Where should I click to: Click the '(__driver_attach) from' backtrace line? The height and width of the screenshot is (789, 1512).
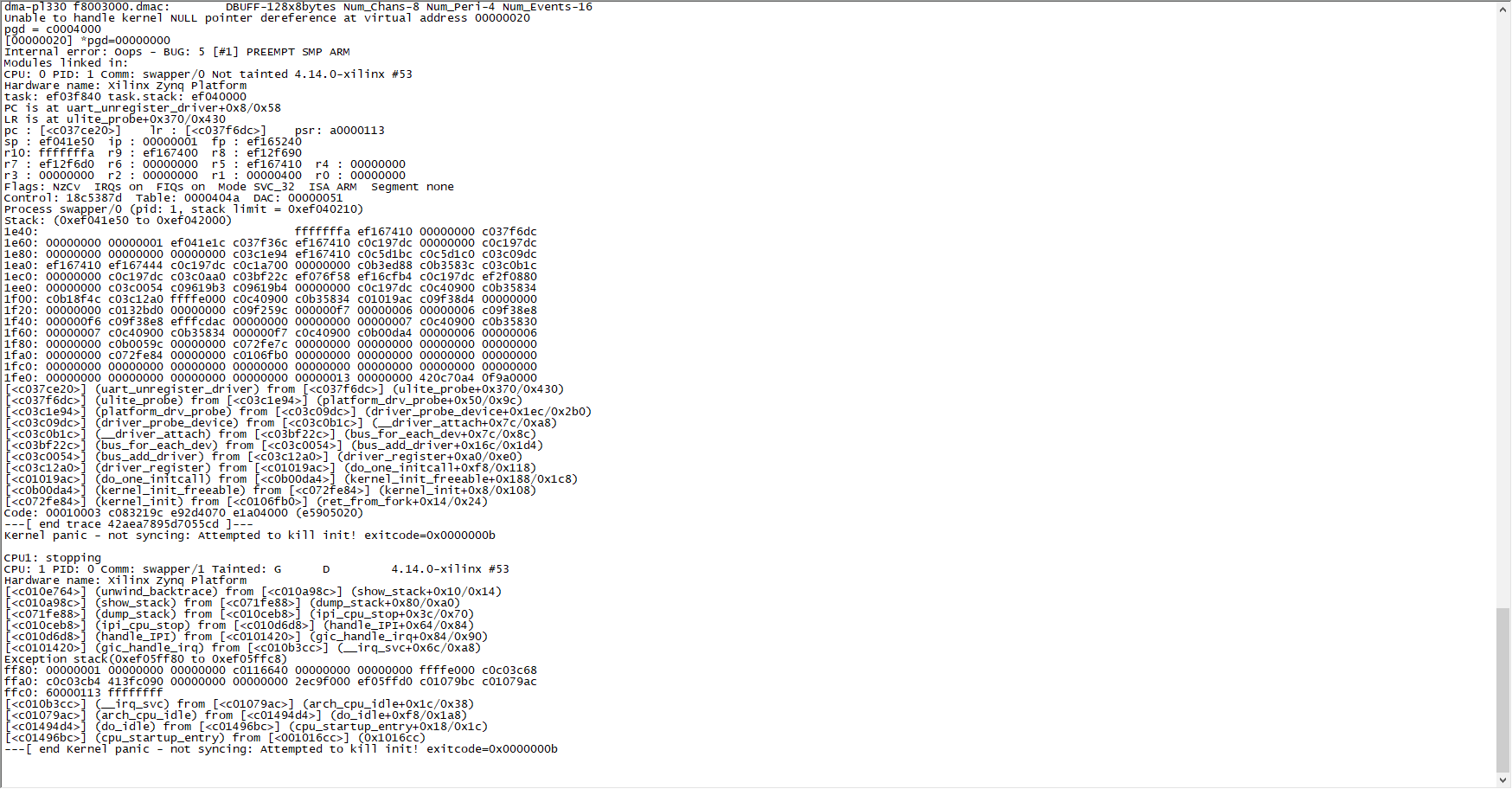(271, 434)
